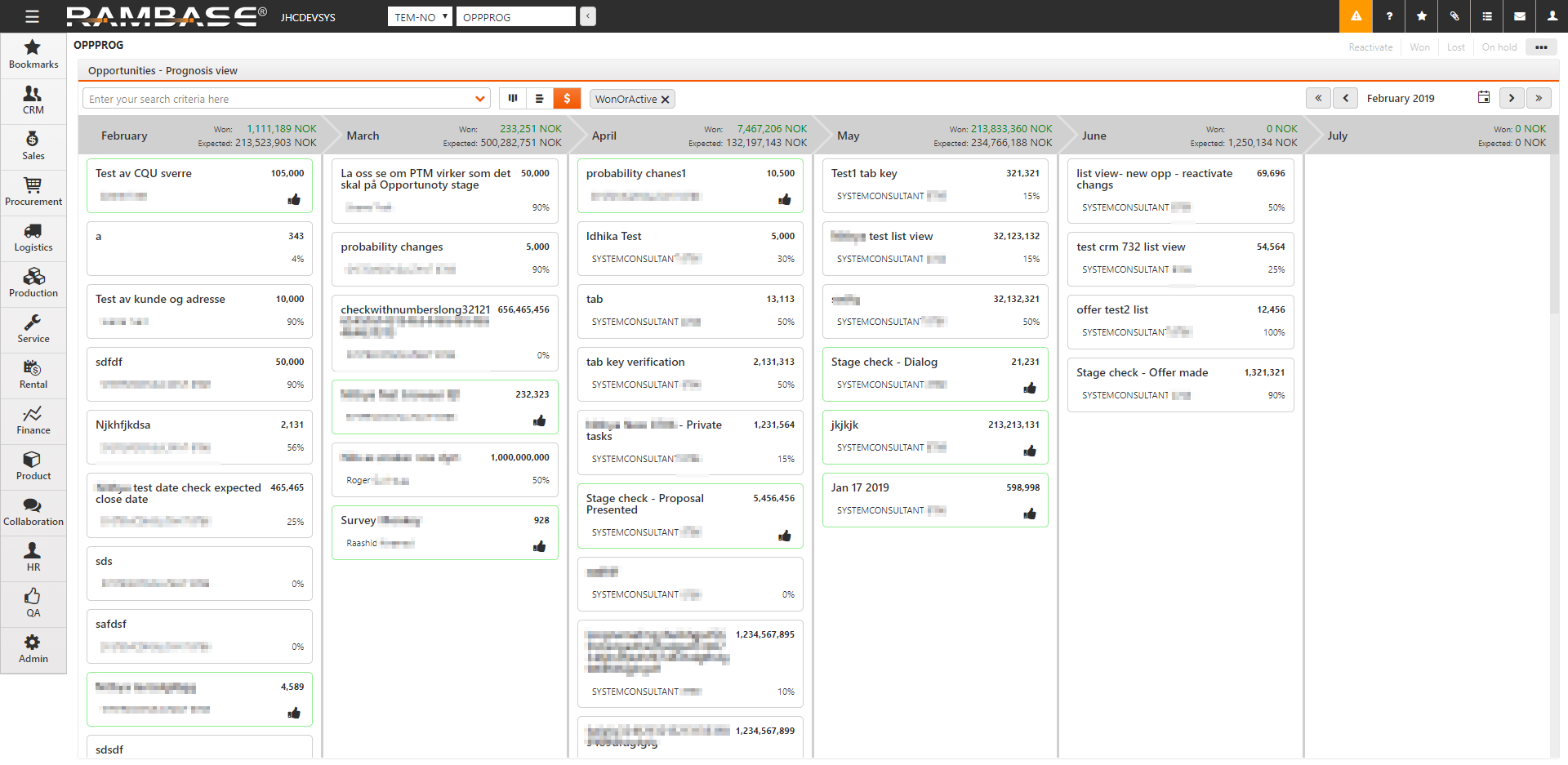
Task: Remove the WonOrActive filter tag
Action: click(x=666, y=100)
